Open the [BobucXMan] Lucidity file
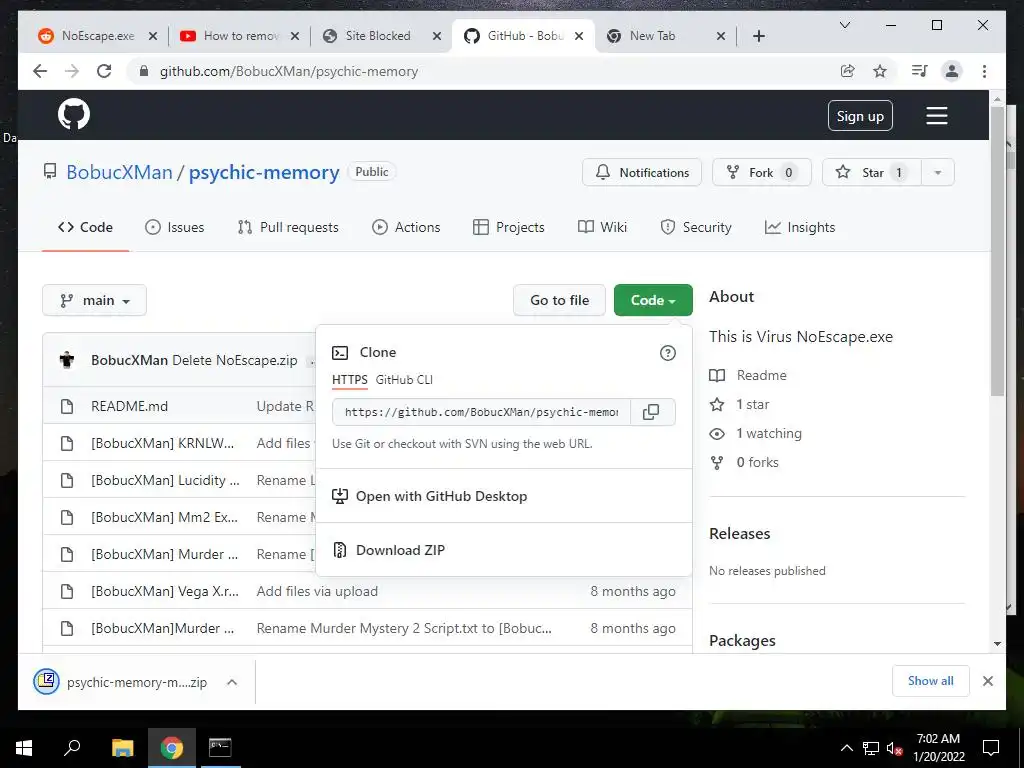Viewport: 1024px width, 768px height. pyautogui.click(x=165, y=481)
